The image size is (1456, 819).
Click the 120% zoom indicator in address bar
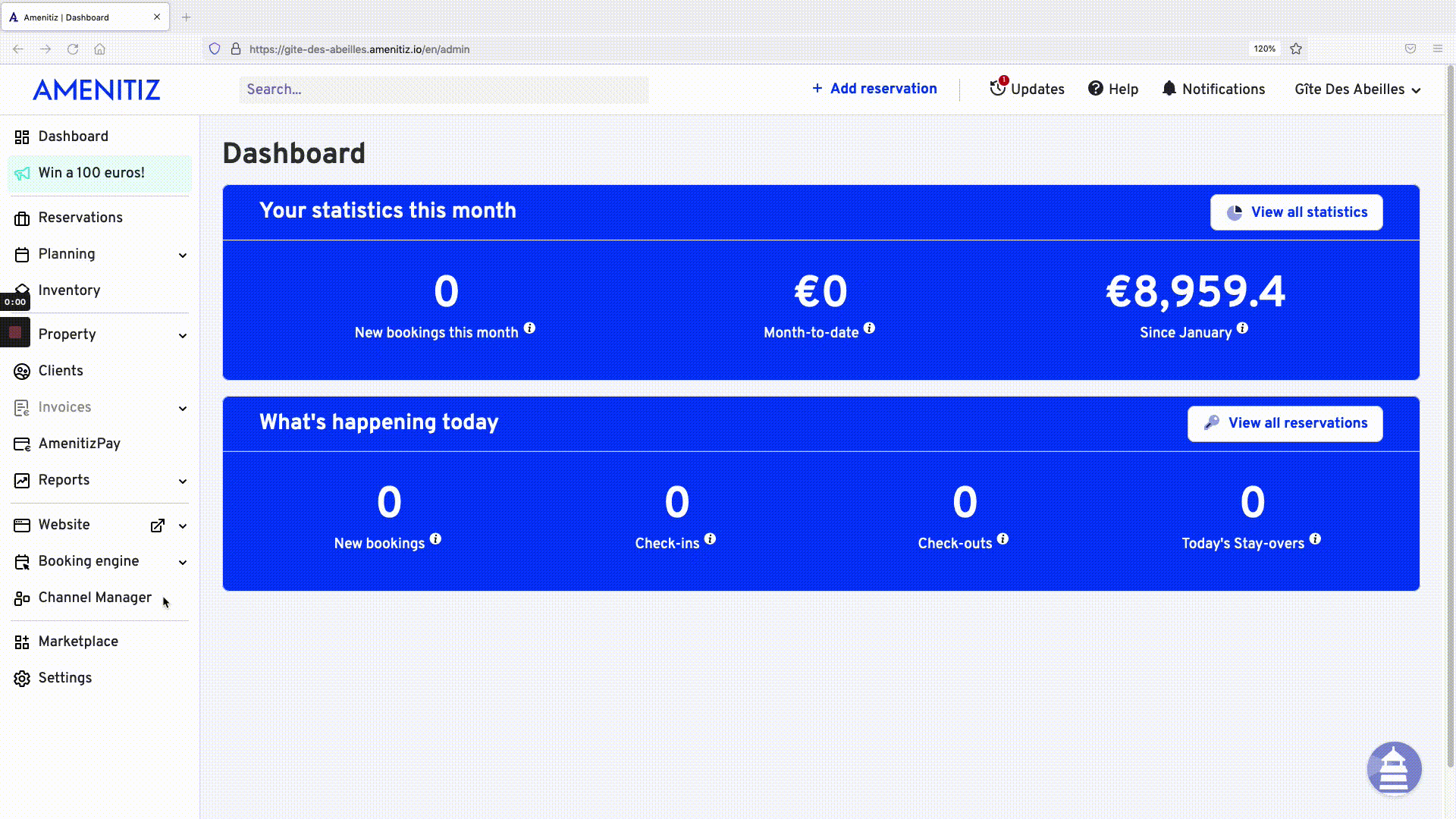coord(1264,49)
